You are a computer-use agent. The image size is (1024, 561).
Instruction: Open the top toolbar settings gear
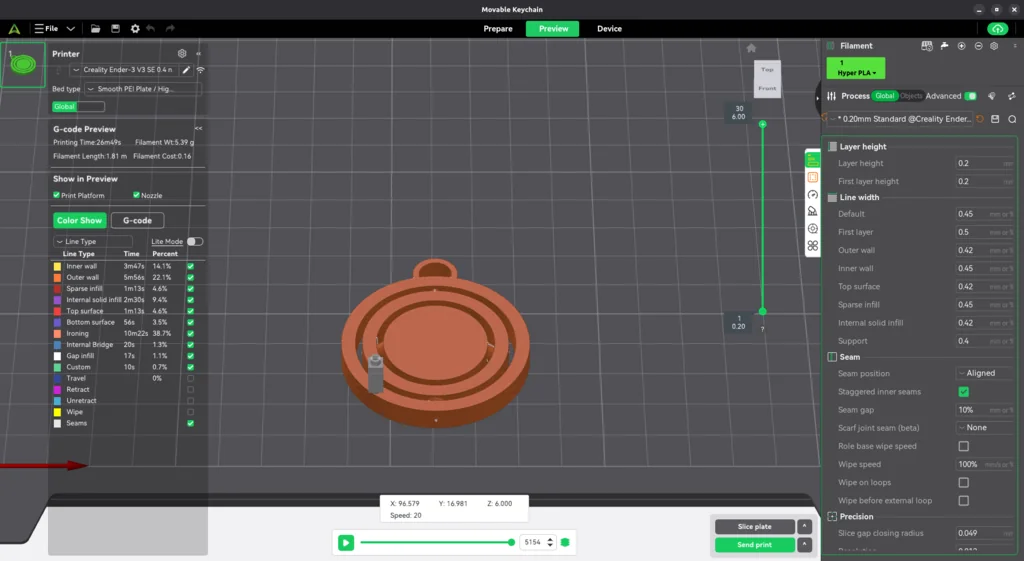[135, 29]
